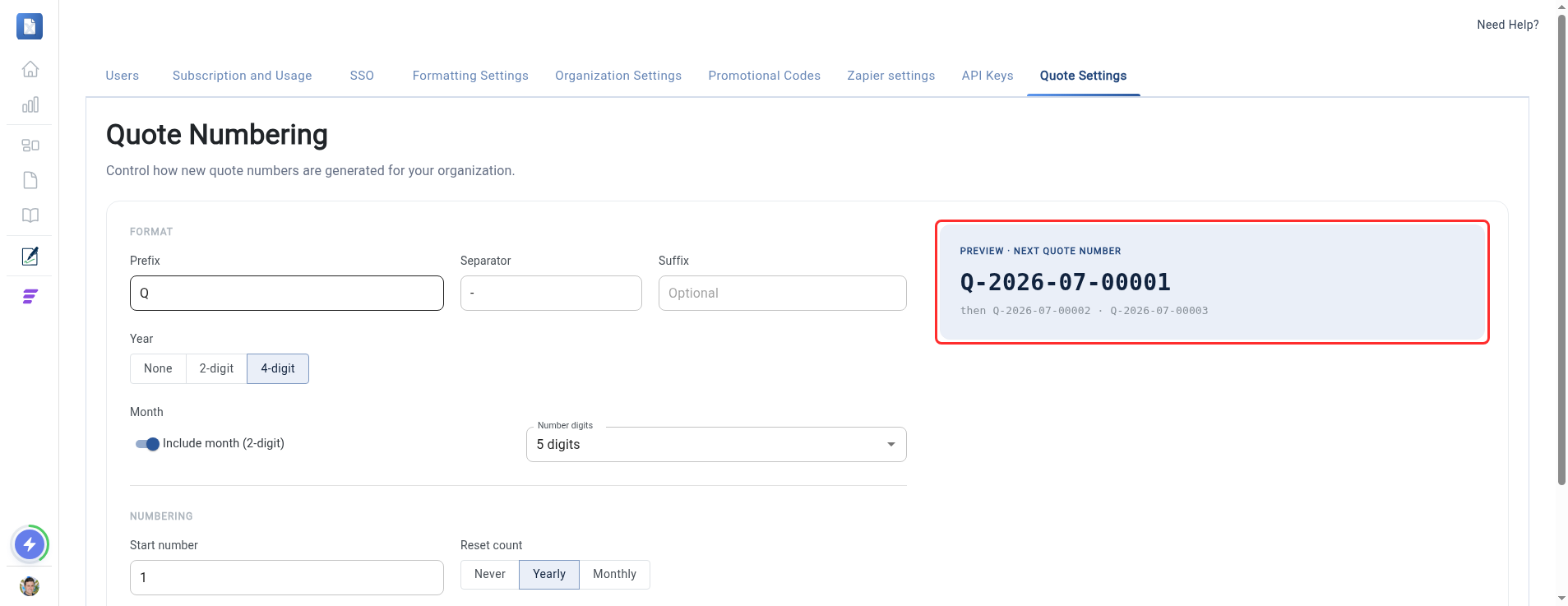Set Reset count to Monthly
1568x606 pixels.
coord(615,574)
